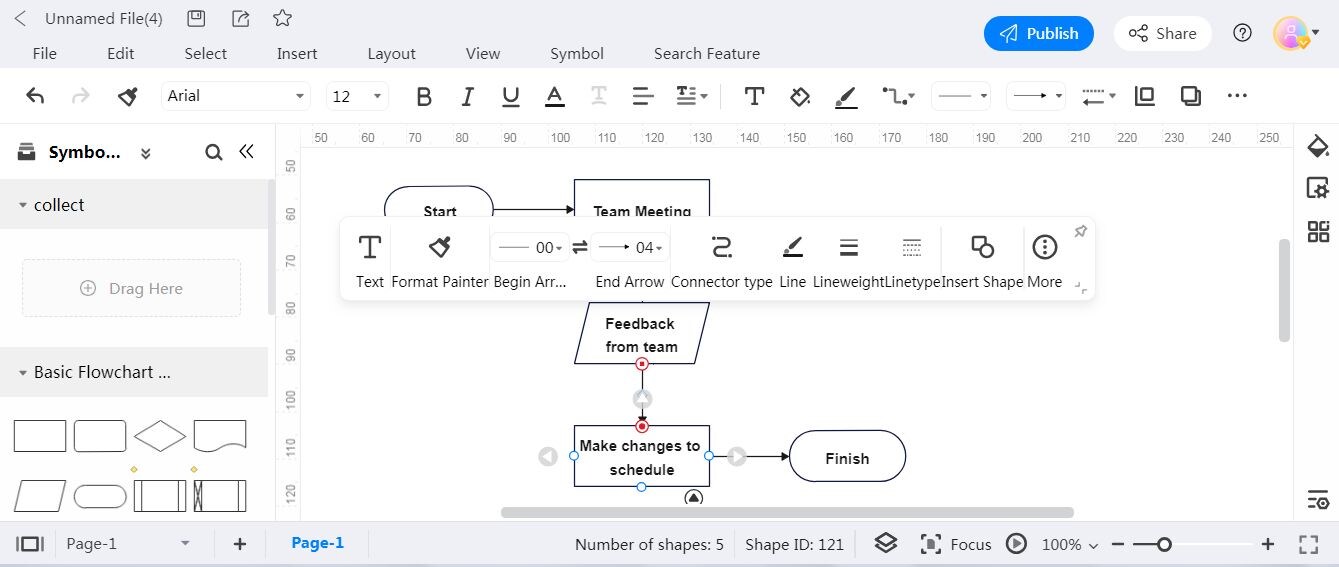Select the diamond decision shape
This screenshot has height=567, width=1339.
160,436
